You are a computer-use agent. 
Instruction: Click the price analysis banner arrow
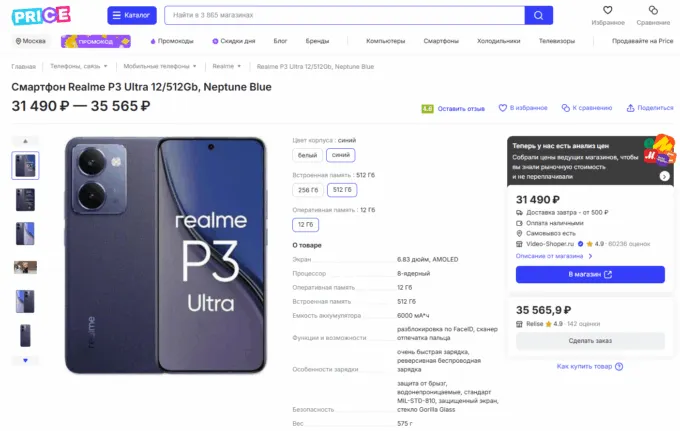point(665,176)
